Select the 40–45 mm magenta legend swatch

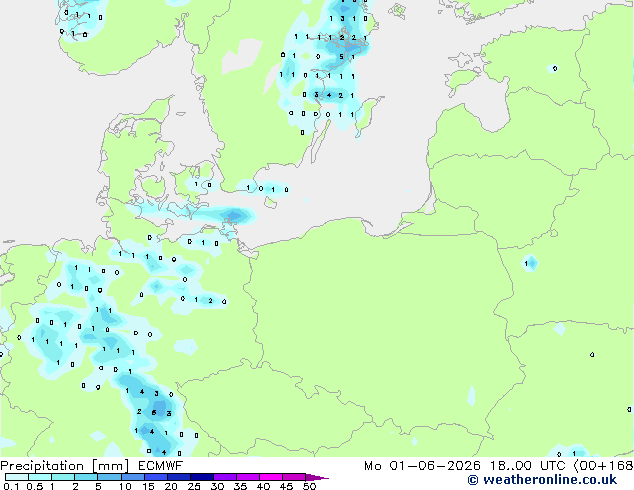(271, 477)
